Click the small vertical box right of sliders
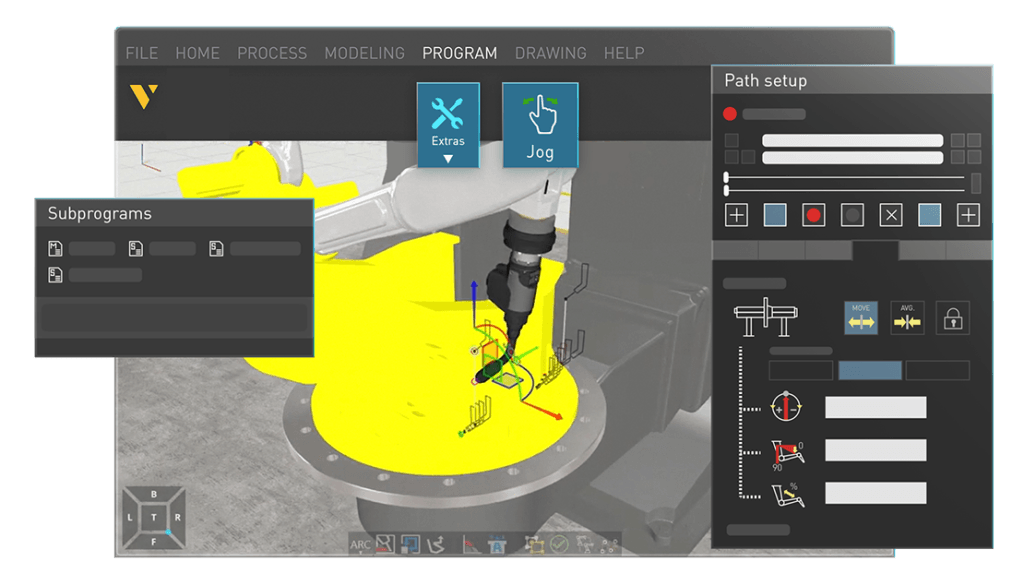The width and height of the screenshot is (1024, 586). tap(976, 183)
